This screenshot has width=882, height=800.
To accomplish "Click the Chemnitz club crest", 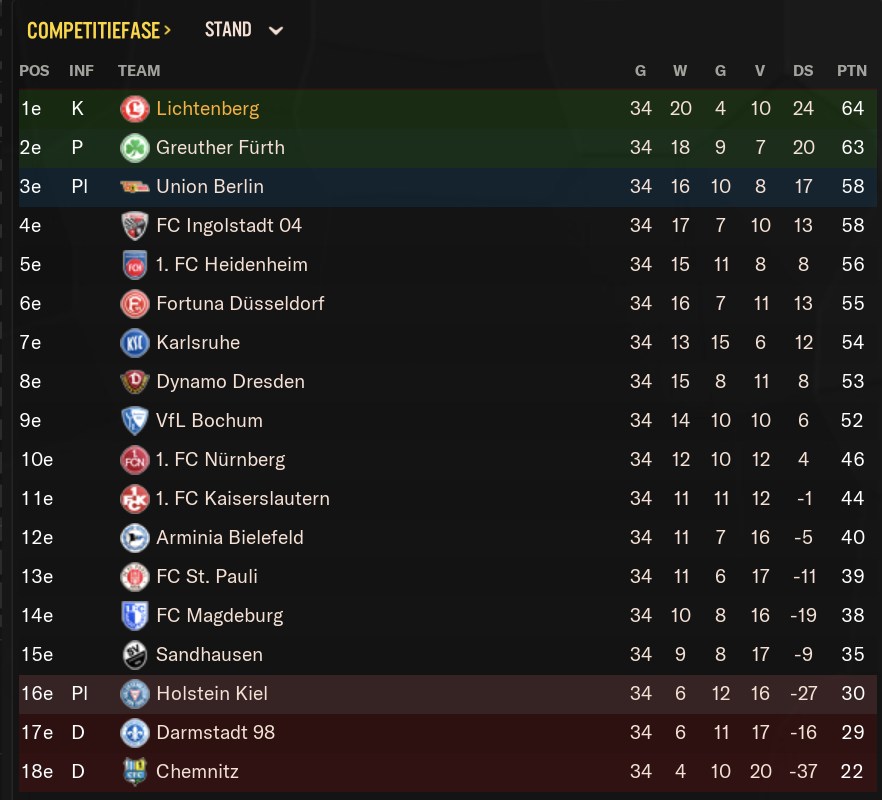I will (x=134, y=771).
